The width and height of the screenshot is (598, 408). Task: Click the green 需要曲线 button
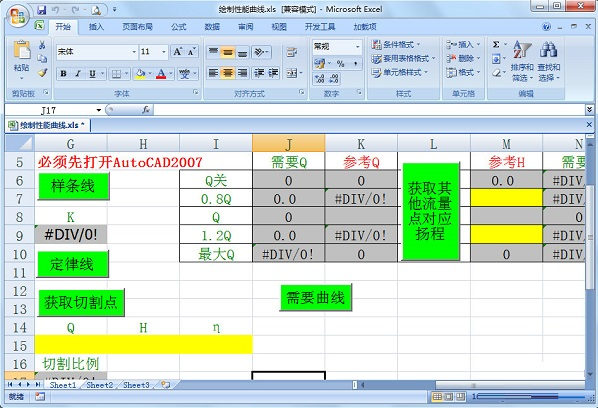tap(315, 297)
